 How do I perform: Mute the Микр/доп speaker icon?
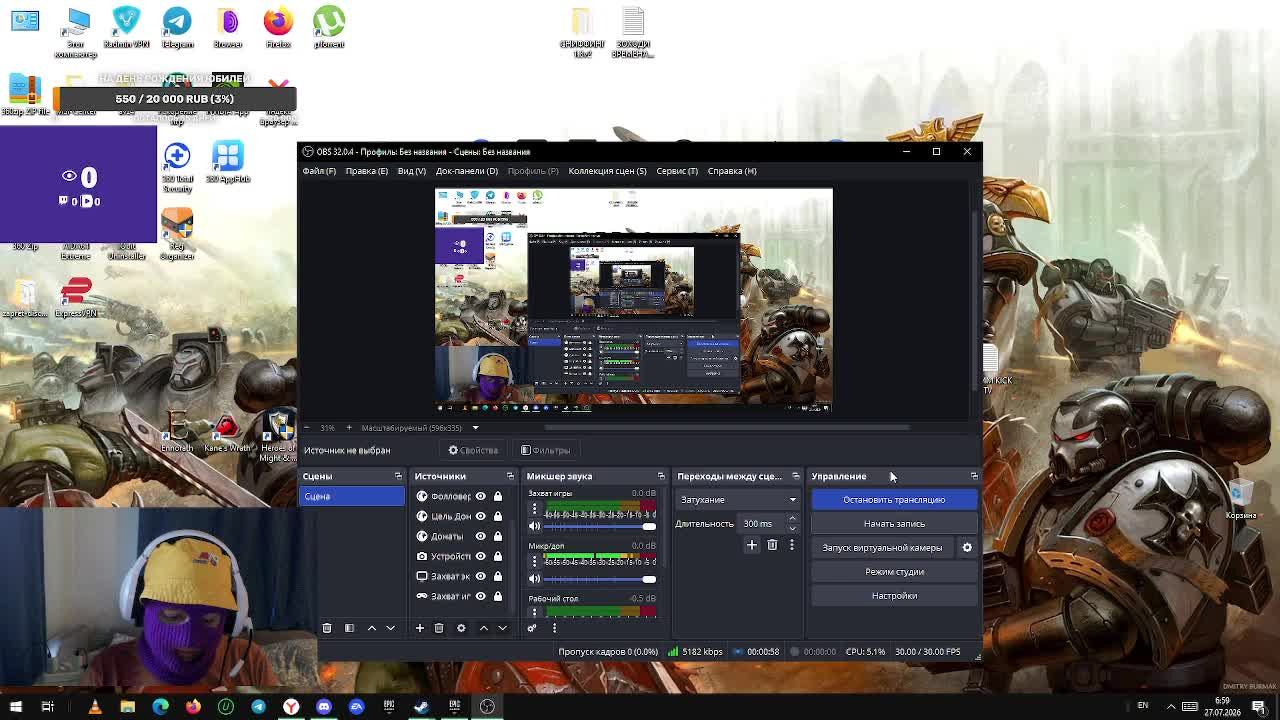(x=534, y=579)
